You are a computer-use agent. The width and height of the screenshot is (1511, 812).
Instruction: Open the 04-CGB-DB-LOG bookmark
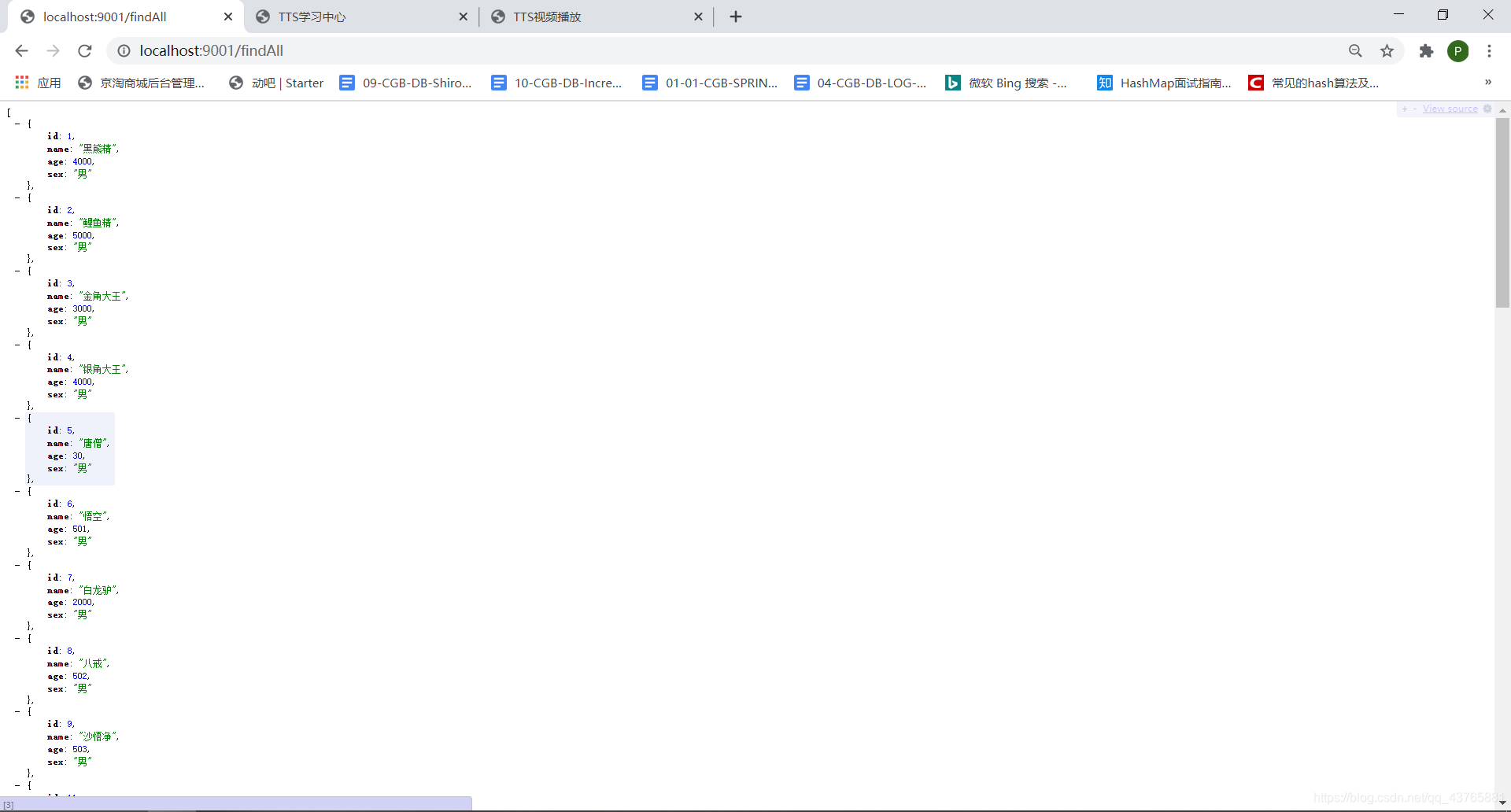coord(860,83)
